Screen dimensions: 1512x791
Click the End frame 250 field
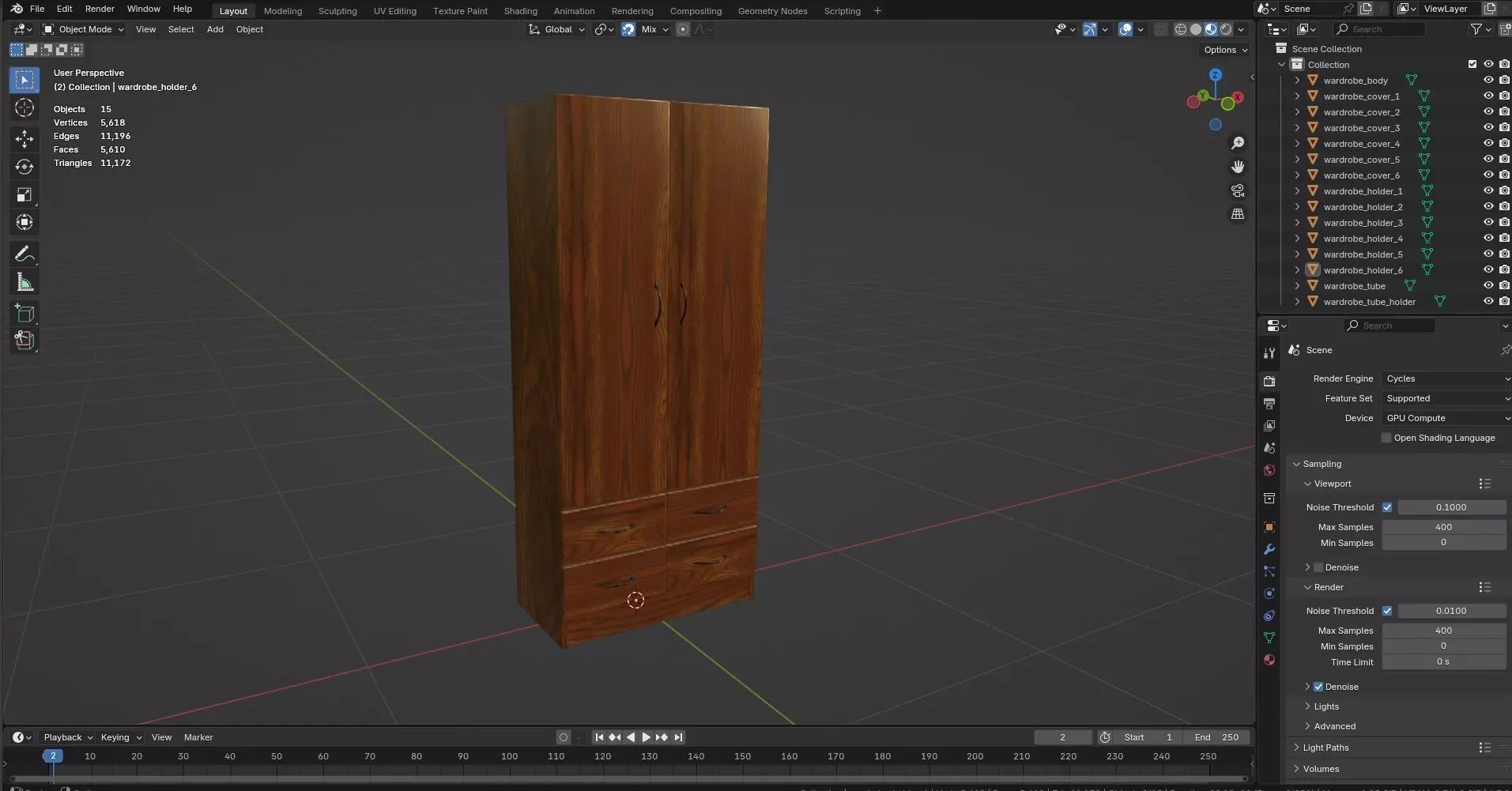click(x=1216, y=737)
